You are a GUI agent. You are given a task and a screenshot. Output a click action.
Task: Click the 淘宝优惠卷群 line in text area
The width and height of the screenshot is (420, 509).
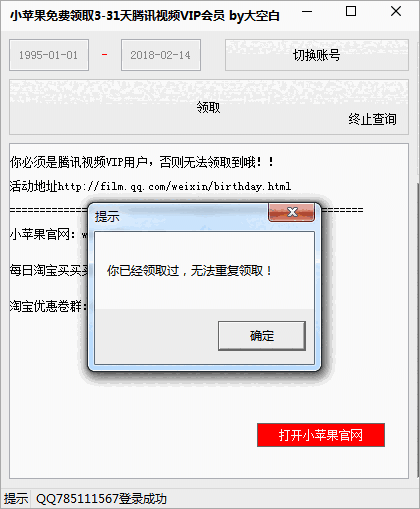point(48,306)
